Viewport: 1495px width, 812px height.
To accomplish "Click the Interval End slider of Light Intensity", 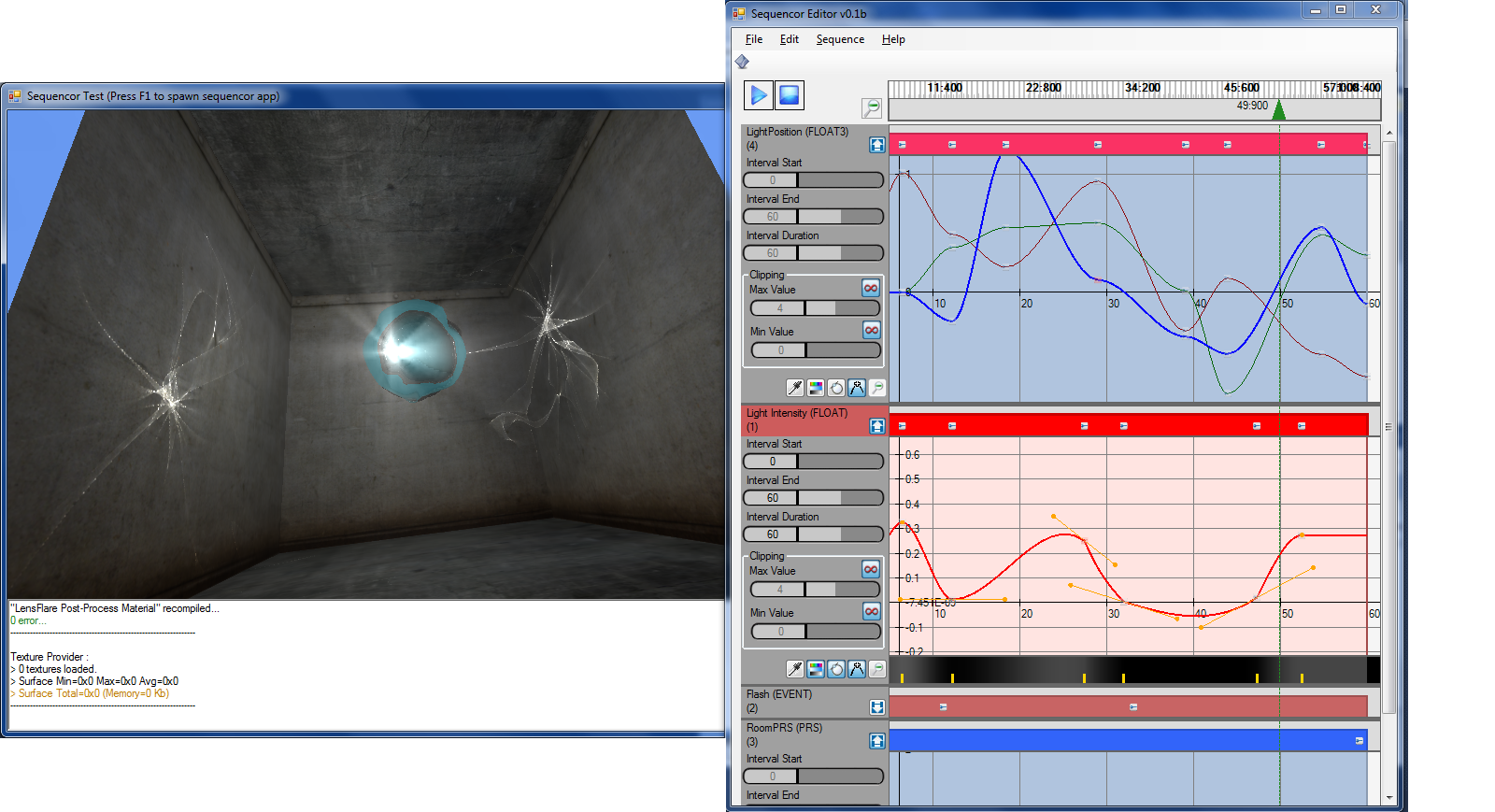I will [813, 498].
